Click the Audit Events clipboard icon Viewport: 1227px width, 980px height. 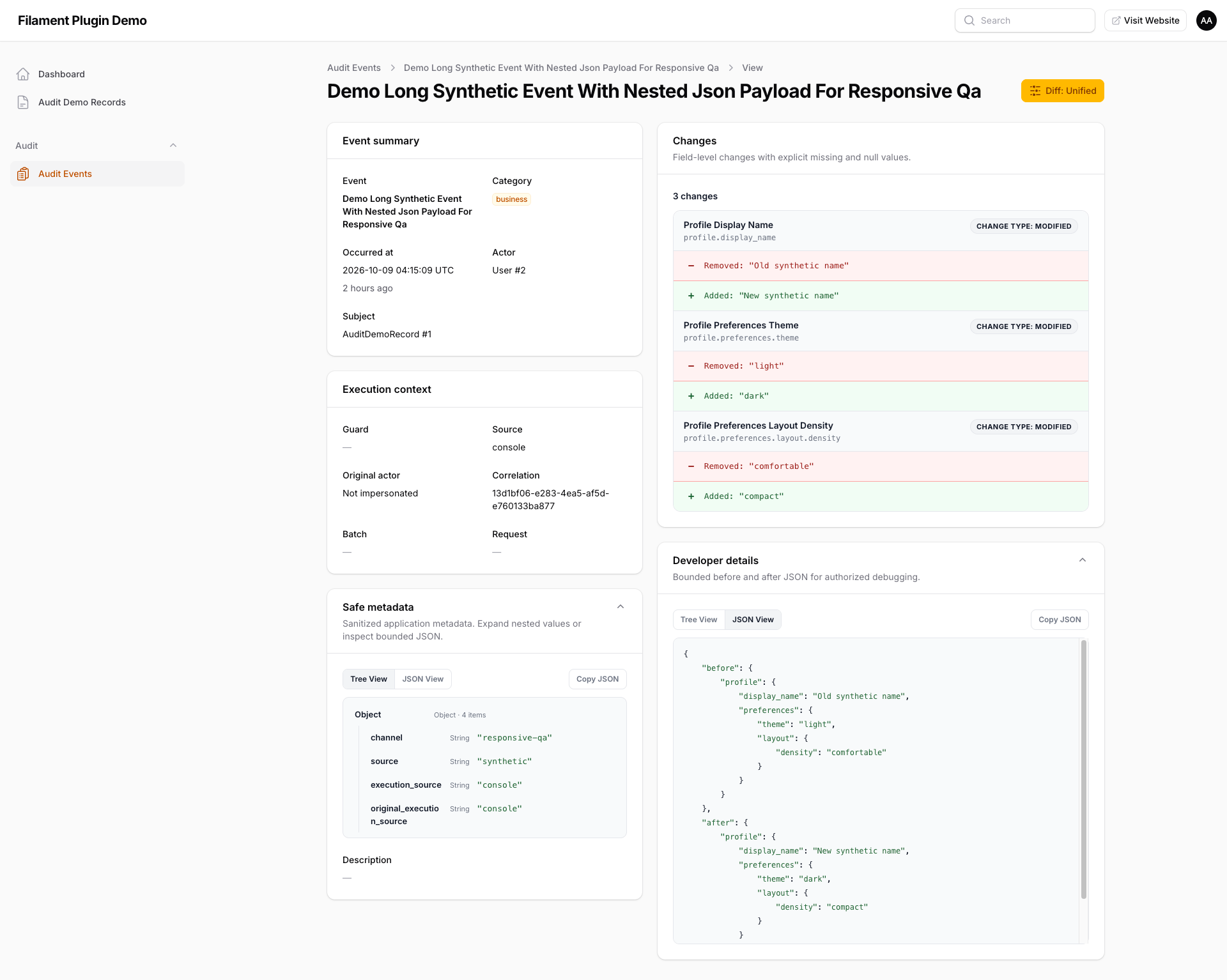(23, 174)
